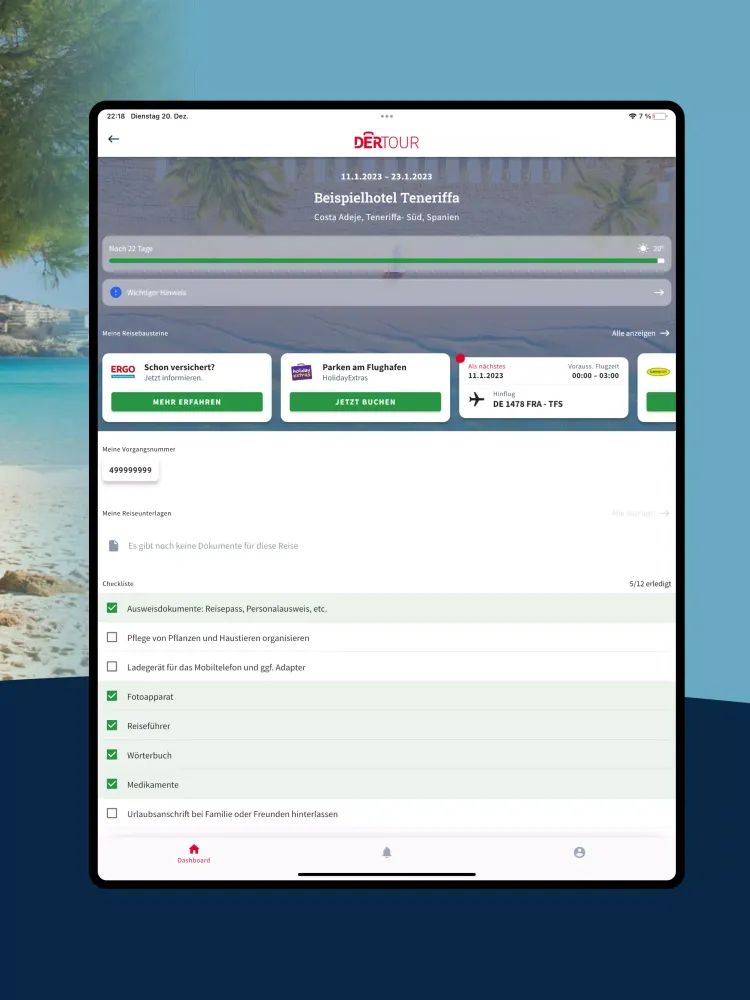Expand Wichtiger Hinweis with arrow
This screenshot has width=750, height=1000.
659,293
